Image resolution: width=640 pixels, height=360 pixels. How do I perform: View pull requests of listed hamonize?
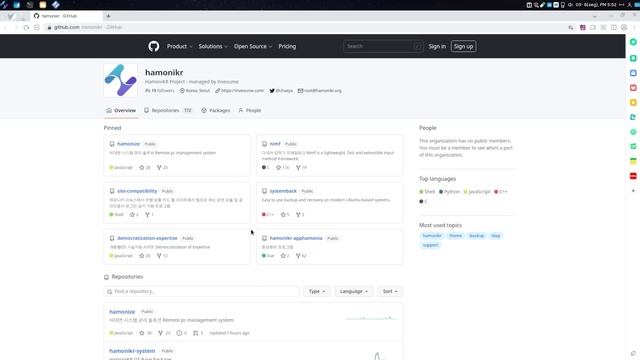[198, 333]
